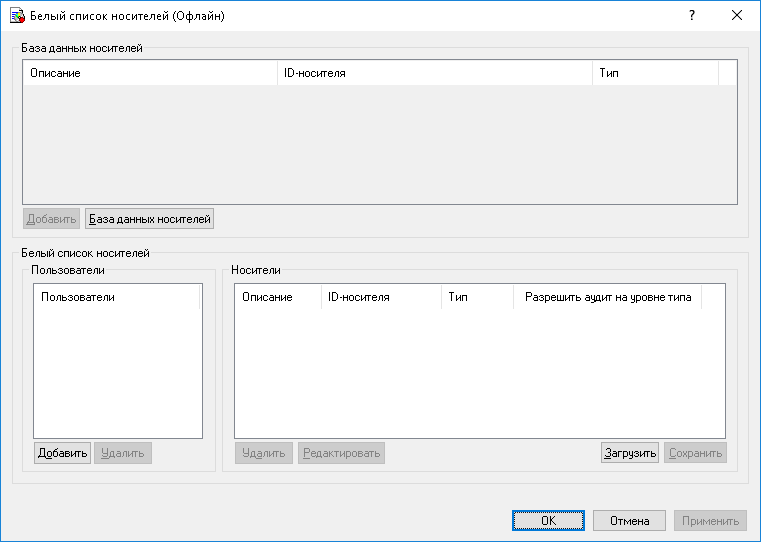Click the Тип column header in top list
The width and height of the screenshot is (761, 542).
pyautogui.click(x=654, y=73)
